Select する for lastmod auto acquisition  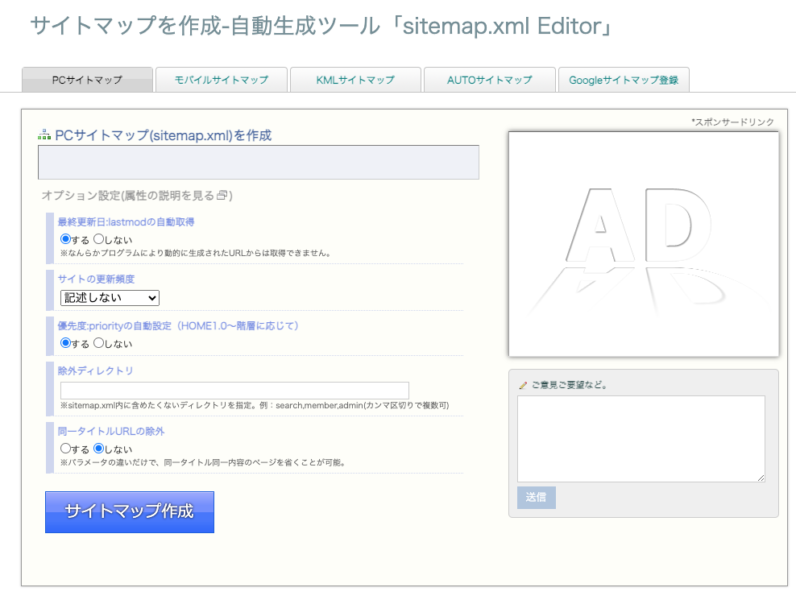pyautogui.click(x=65, y=239)
